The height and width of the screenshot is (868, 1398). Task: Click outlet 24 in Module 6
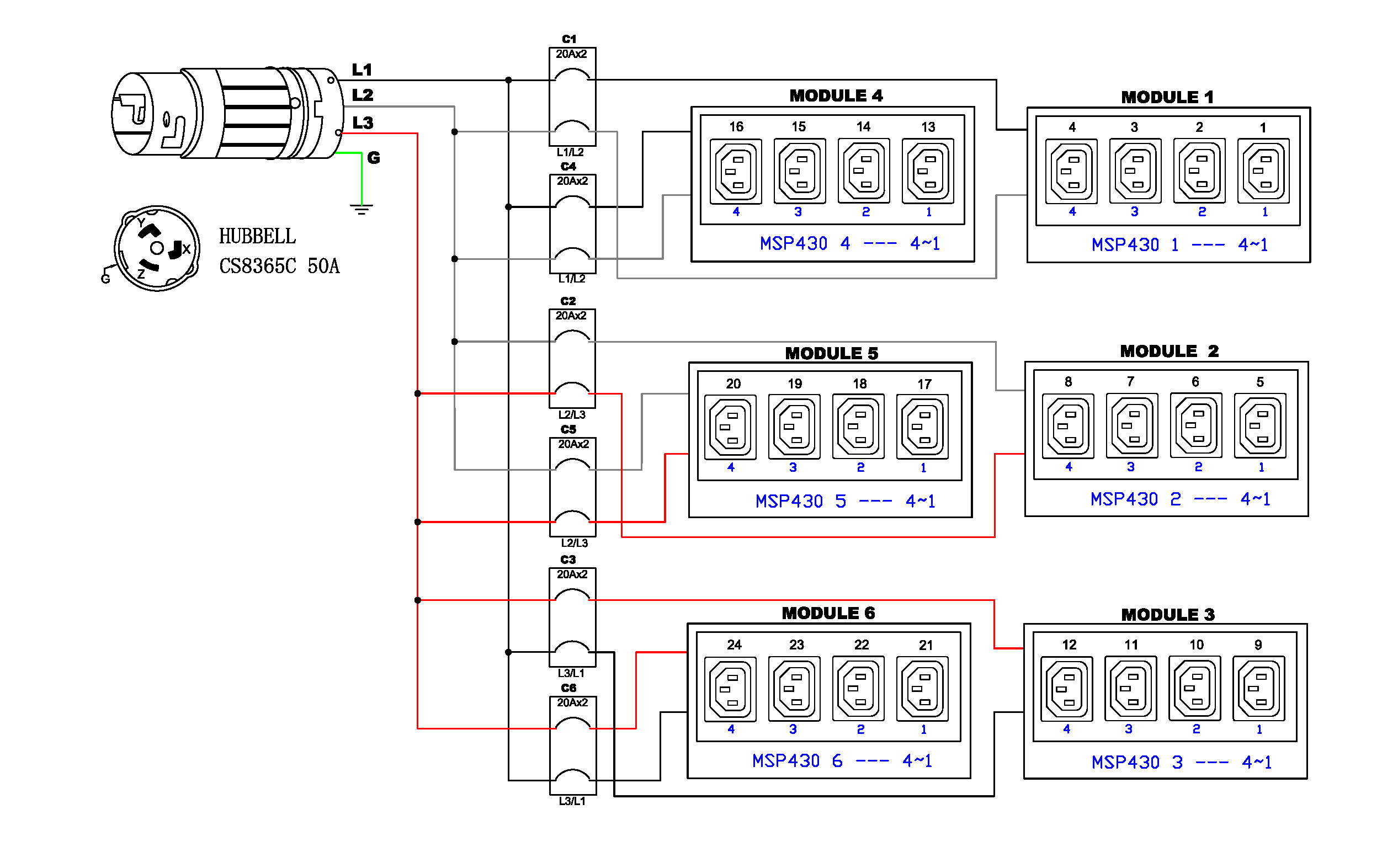tap(730, 689)
